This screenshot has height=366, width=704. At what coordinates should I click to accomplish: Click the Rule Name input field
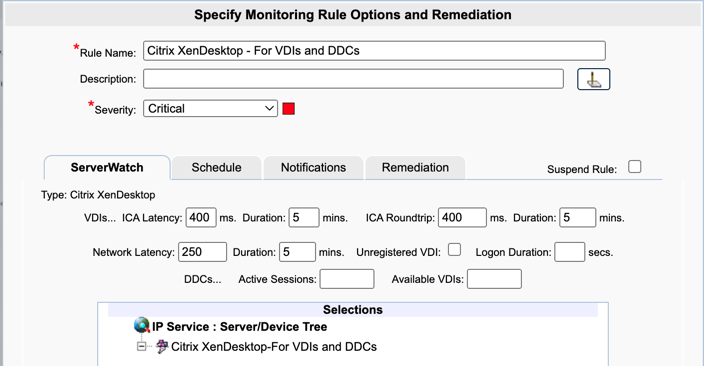(374, 51)
